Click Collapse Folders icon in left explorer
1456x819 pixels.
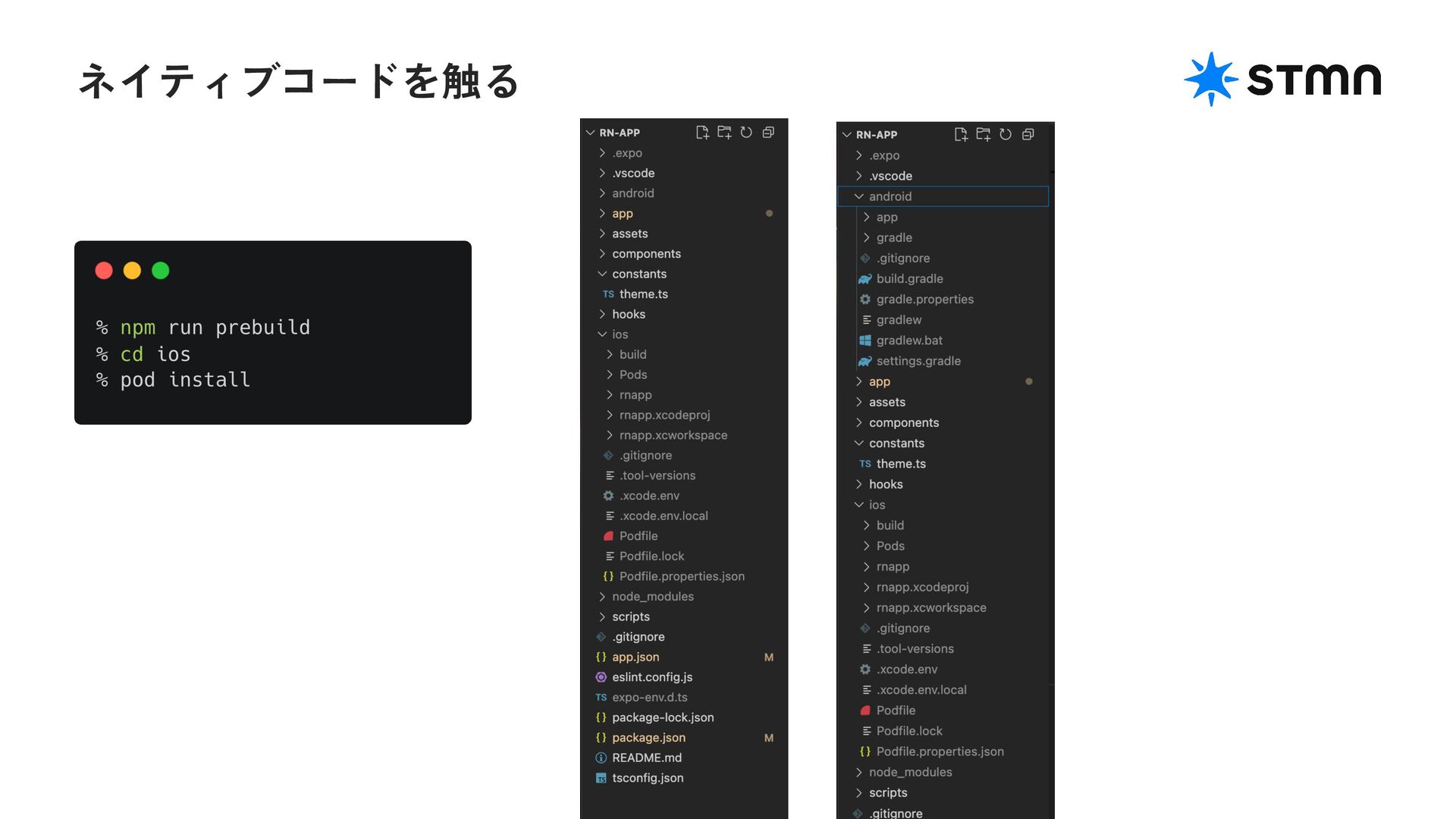[x=768, y=133]
